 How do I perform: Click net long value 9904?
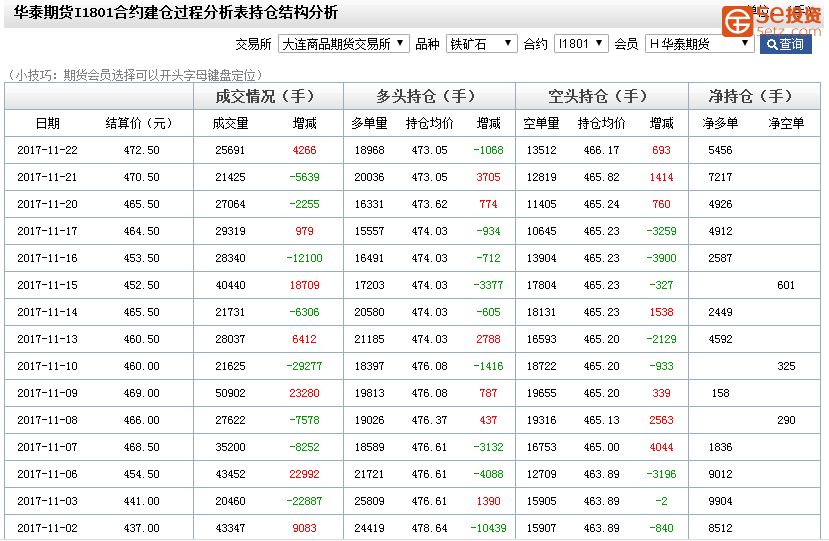click(x=720, y=501)
